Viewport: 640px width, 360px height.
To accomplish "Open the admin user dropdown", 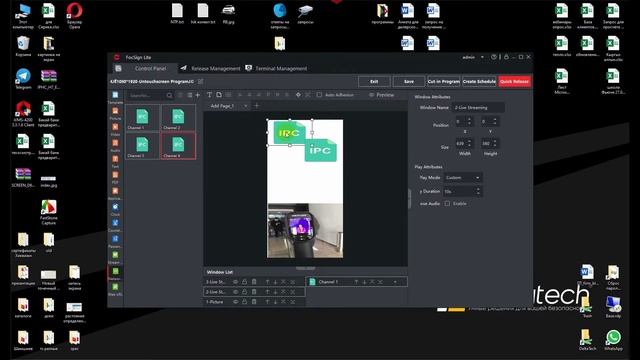I will (x=482, y=57).
